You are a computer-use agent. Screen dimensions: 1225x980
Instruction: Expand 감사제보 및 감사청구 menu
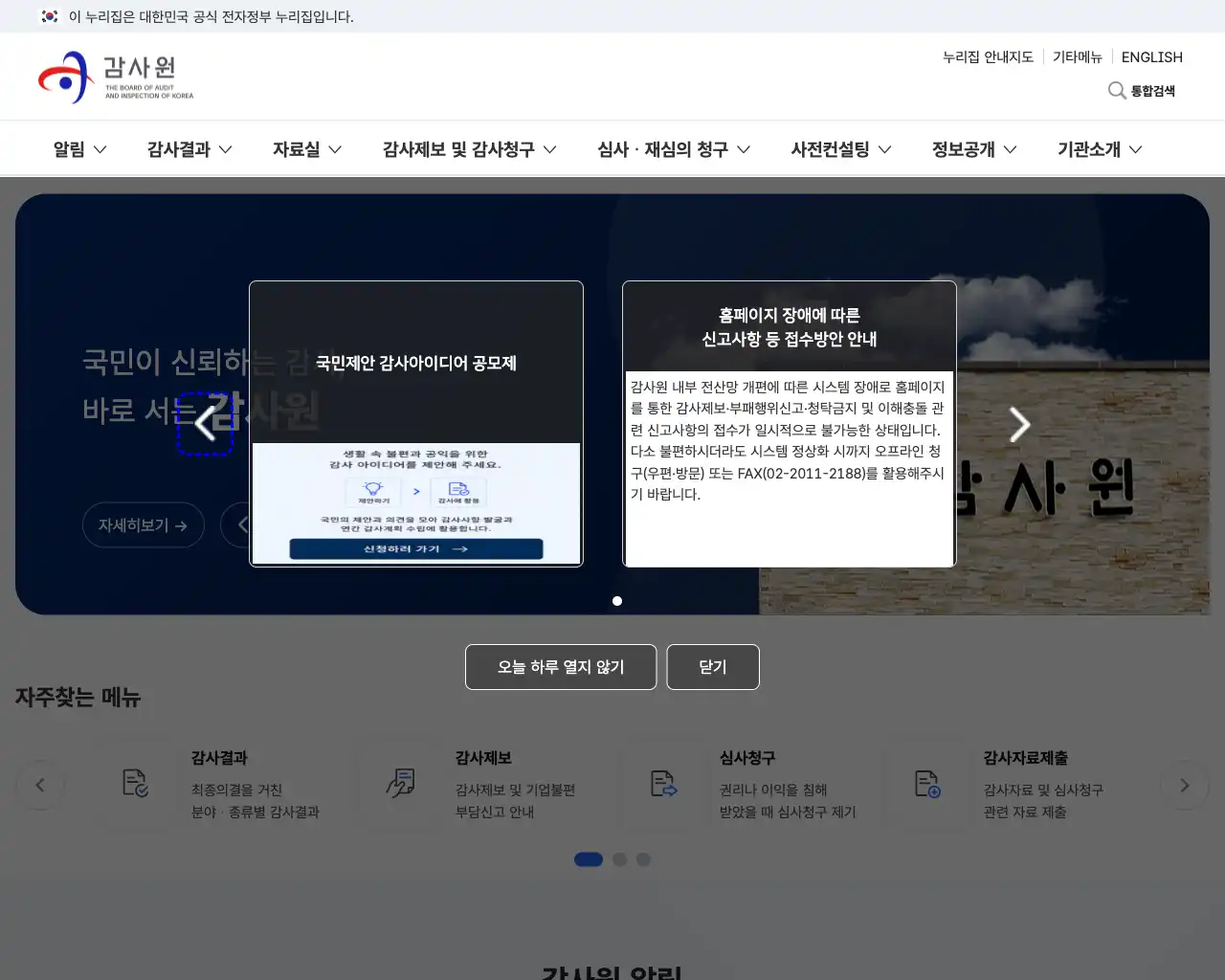point(469,149)
